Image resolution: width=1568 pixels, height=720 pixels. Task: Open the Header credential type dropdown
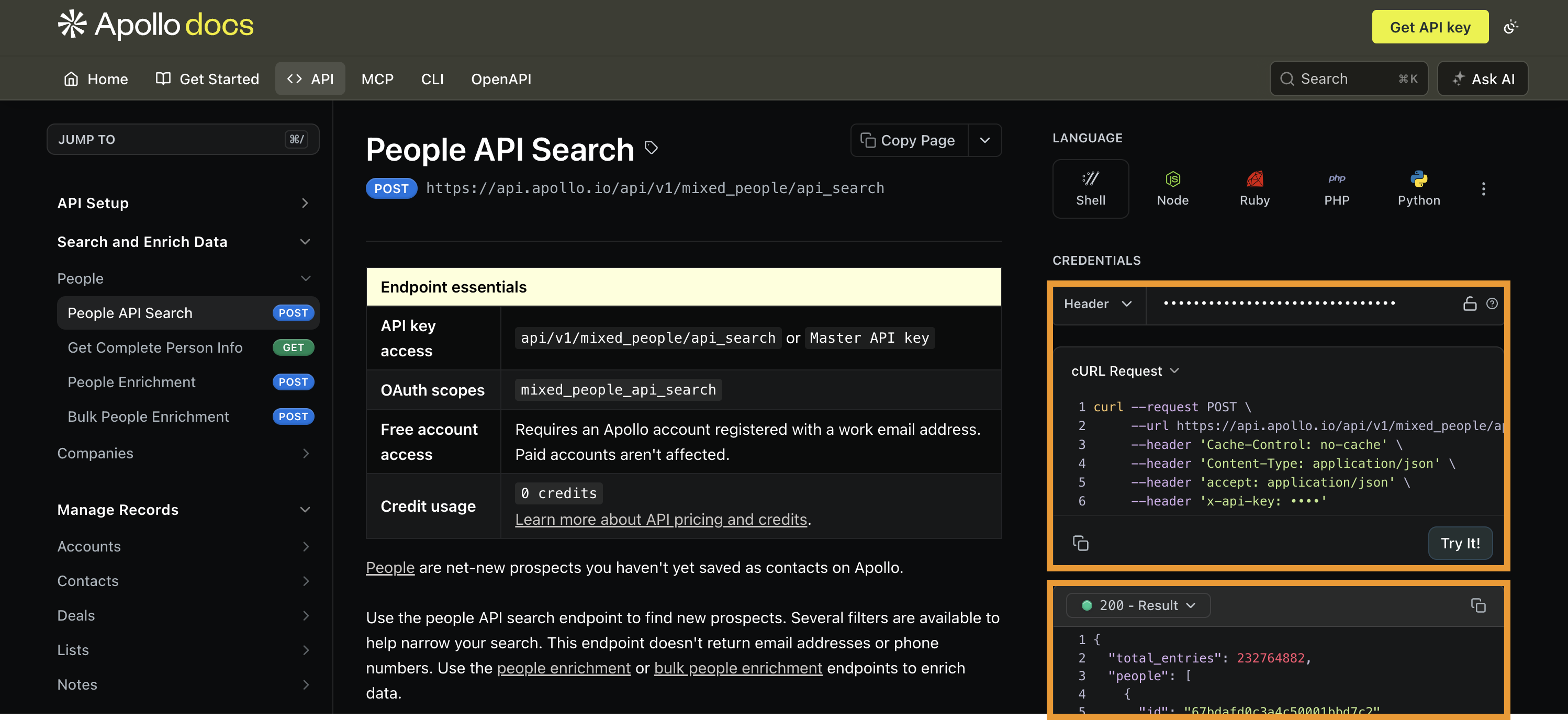click(1098, 303)
